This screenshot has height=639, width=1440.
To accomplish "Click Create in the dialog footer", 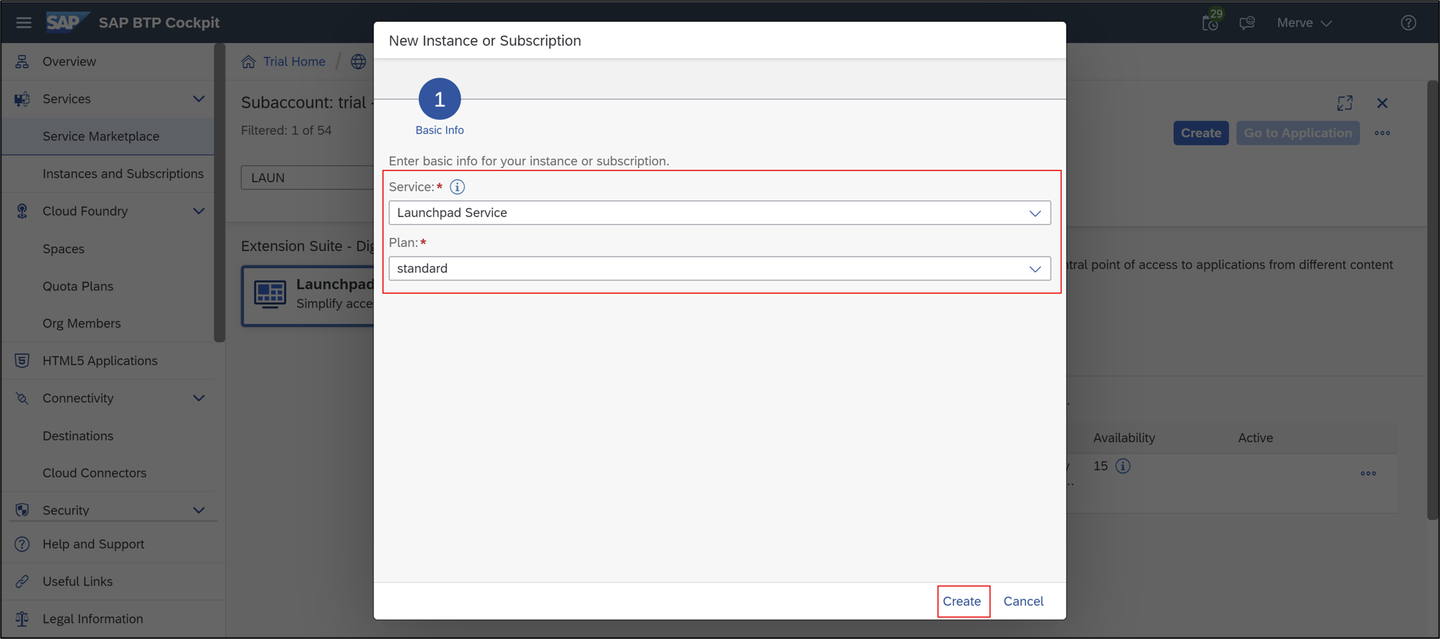I will click(962, 601).
